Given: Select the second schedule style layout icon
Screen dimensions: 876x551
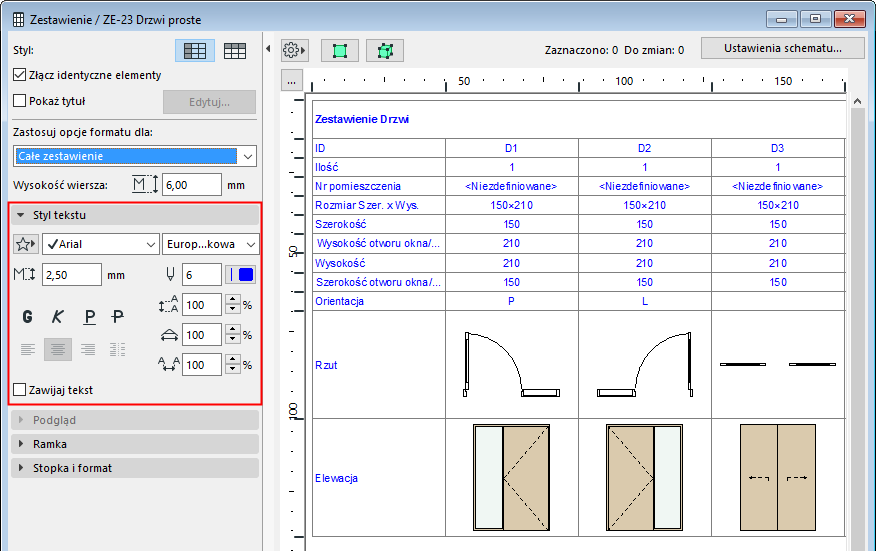Looking at the screenshot, I should 235,50.
